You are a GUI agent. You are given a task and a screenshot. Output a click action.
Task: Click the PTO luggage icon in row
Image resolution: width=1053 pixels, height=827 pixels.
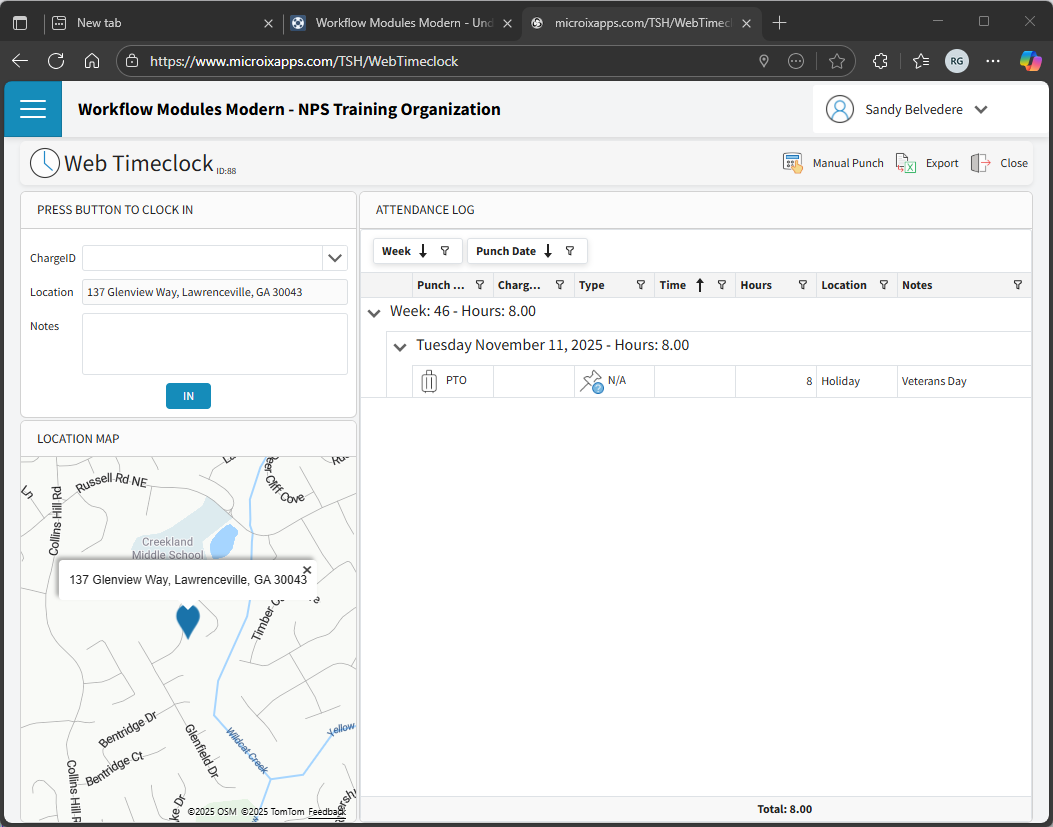coord(429,381)
